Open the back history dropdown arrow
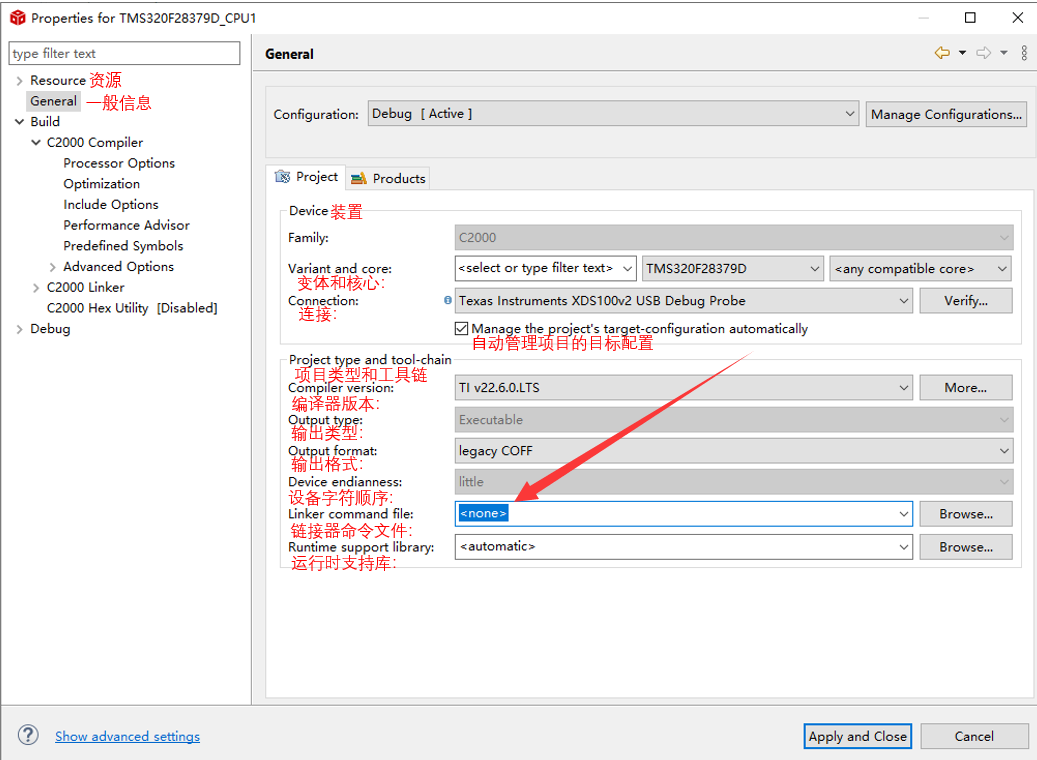 [x=962, y=53]
